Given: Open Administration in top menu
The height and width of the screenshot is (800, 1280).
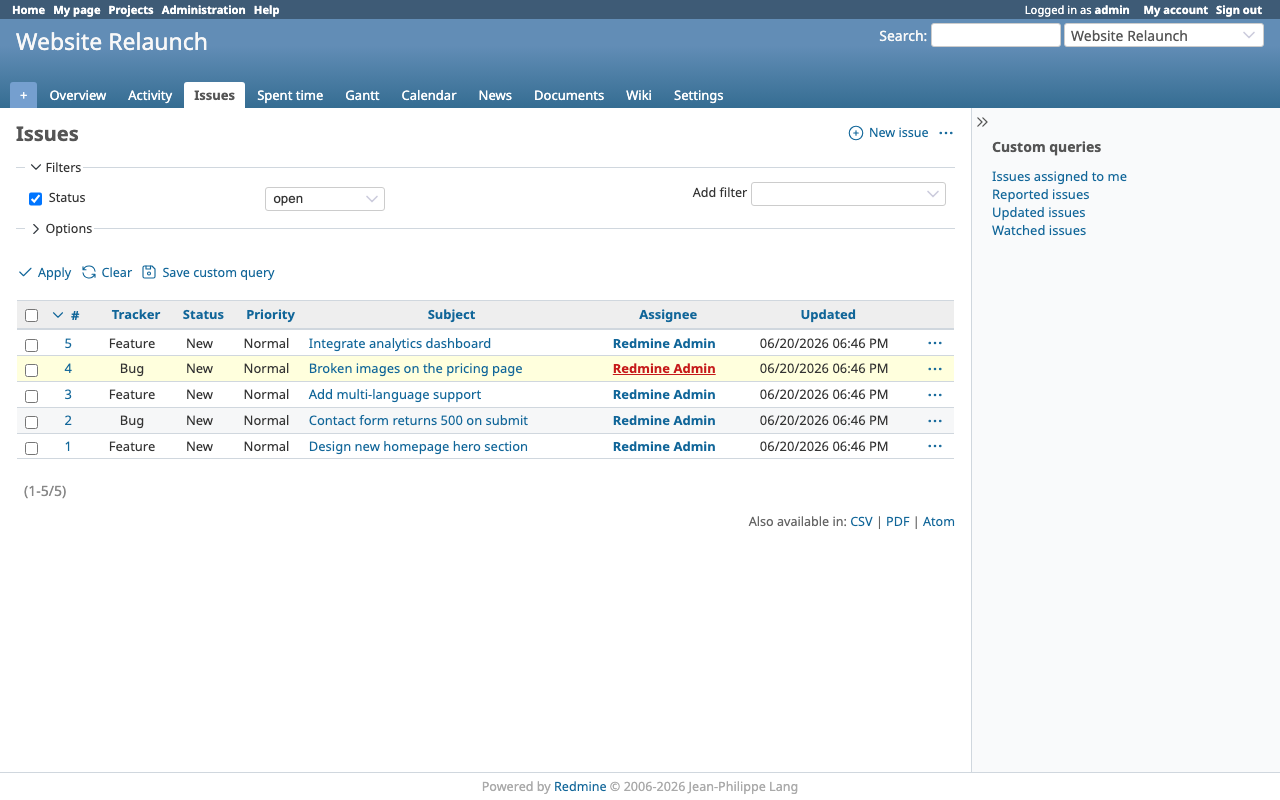Looking at the screenshot, I should [x=203, y=10].
